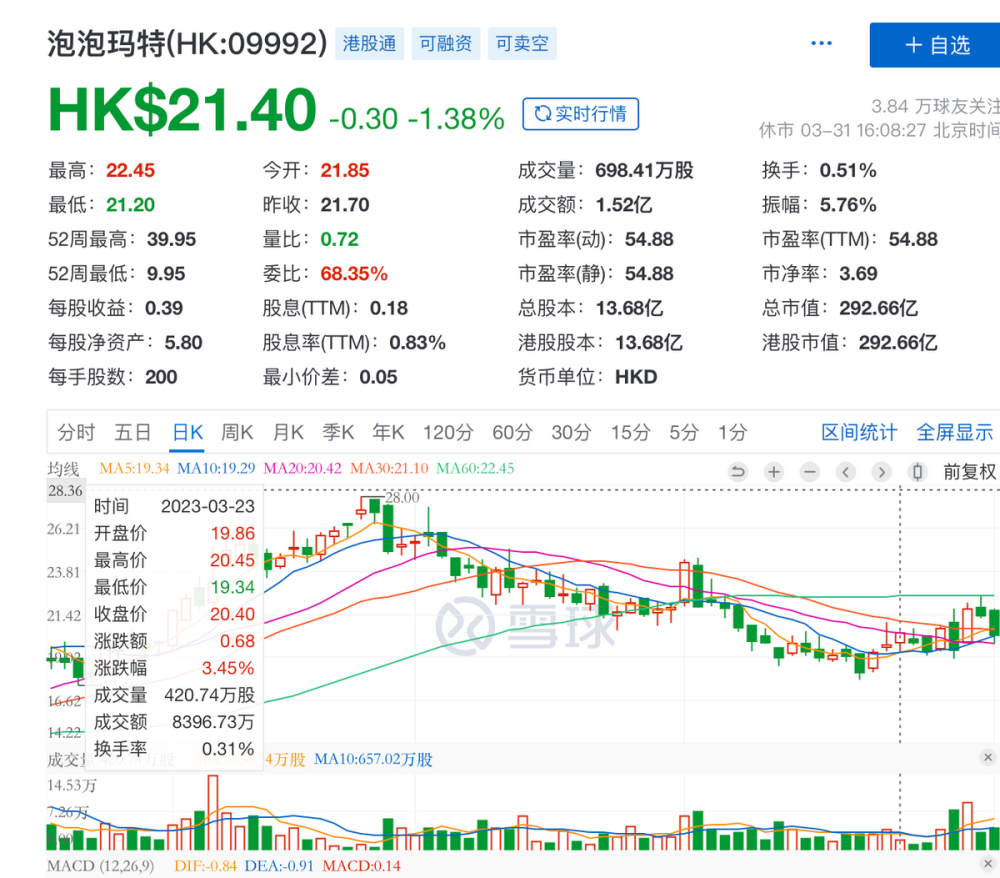Switch to the 1分 interval tab
The image size is (1000, 878).
[x=732, y=432]
